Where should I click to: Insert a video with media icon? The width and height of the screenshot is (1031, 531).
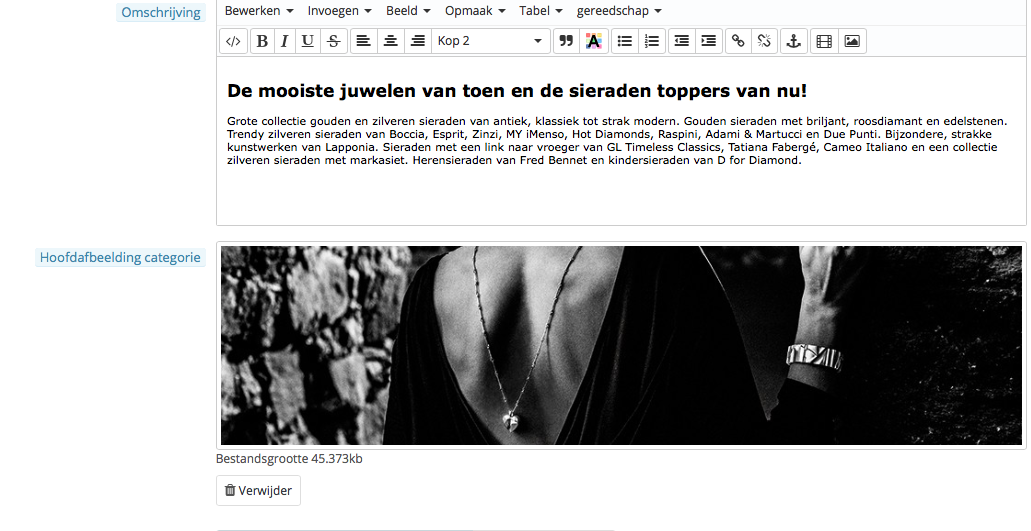(x=824, y=41)
